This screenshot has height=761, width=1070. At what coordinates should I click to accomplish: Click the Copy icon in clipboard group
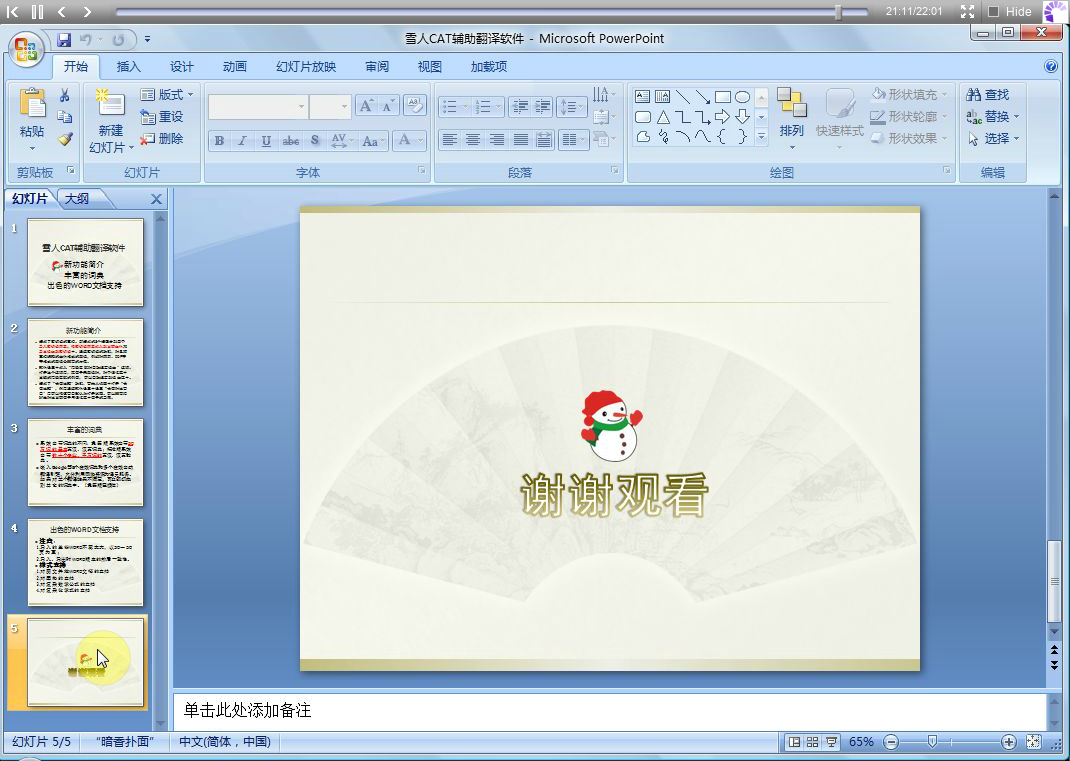point(65,117)
